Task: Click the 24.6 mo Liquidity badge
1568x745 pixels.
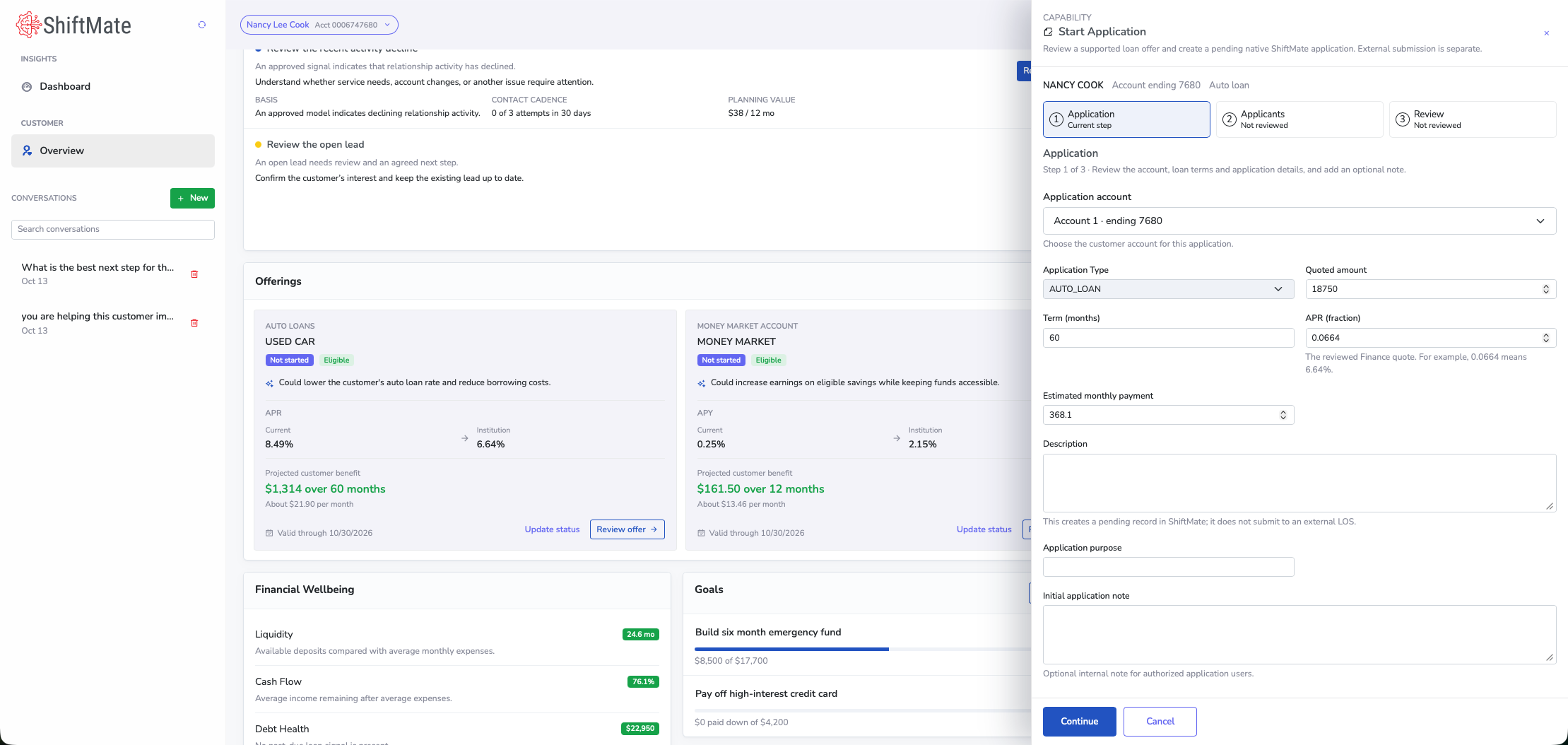Action: tap(640, 635)
